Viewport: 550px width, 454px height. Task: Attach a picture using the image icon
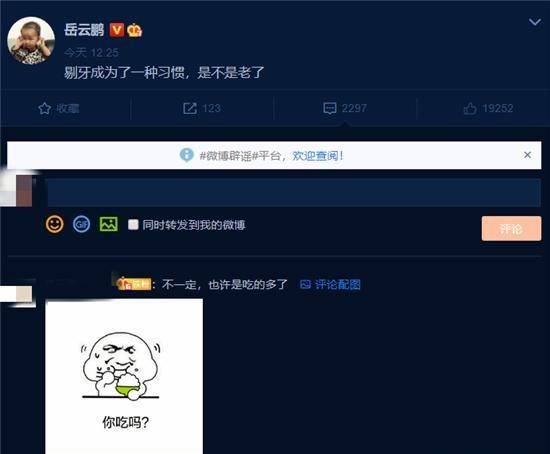pos(109,224)
